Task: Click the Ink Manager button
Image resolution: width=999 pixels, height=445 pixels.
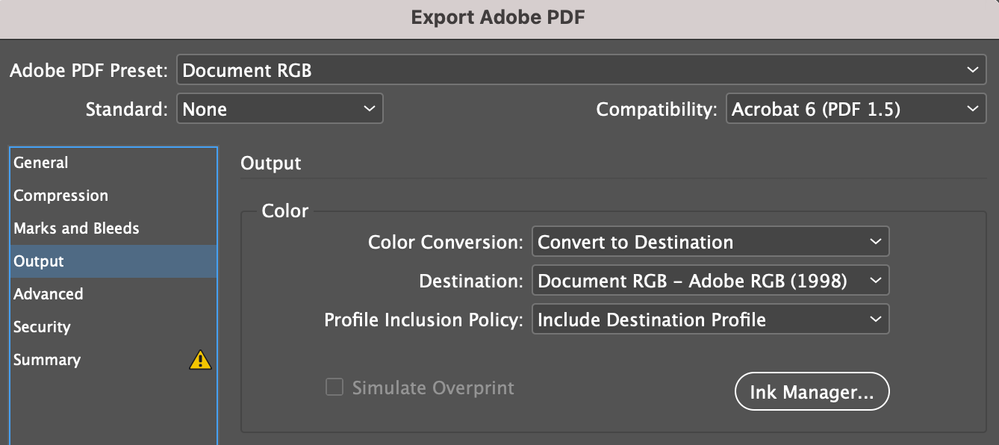Action: pyautogui.click(x=812, y=393)
